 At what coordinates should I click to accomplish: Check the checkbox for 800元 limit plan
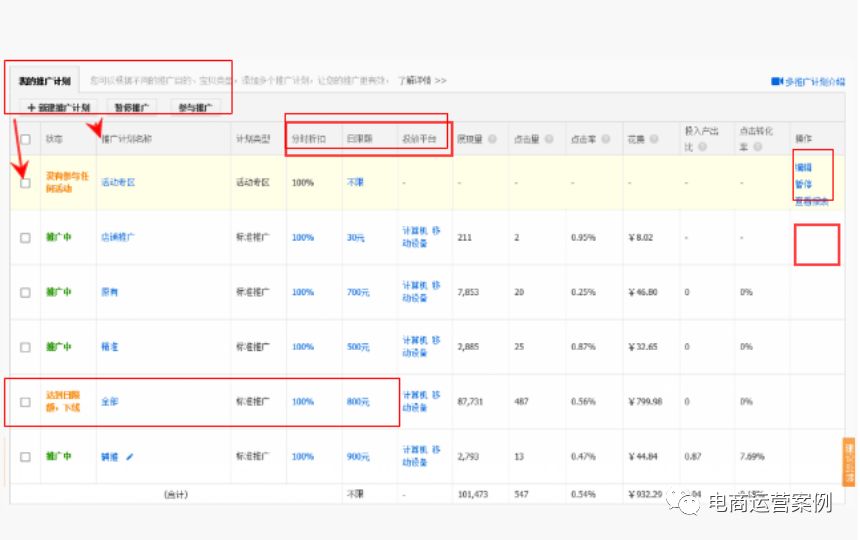(25, 402)
